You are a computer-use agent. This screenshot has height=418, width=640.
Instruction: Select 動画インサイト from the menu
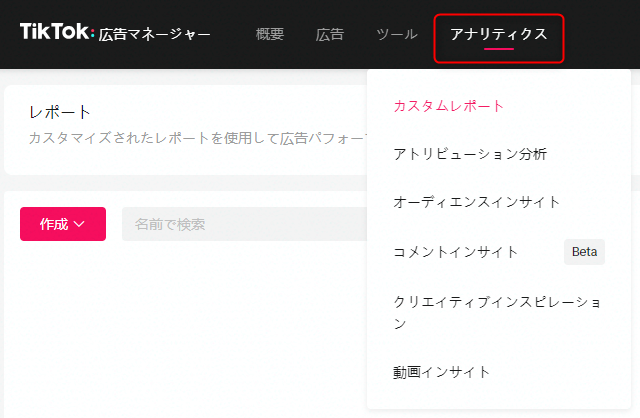click(441, 372)
